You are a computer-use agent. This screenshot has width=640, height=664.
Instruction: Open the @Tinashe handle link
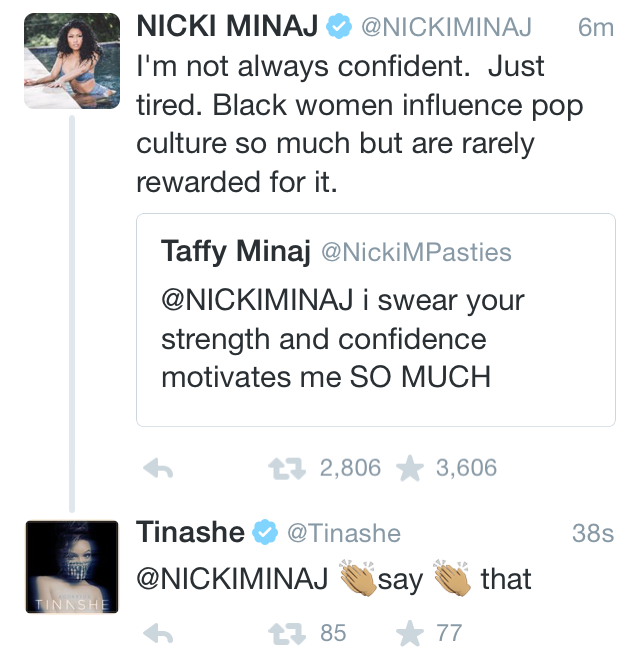[343, 534]
